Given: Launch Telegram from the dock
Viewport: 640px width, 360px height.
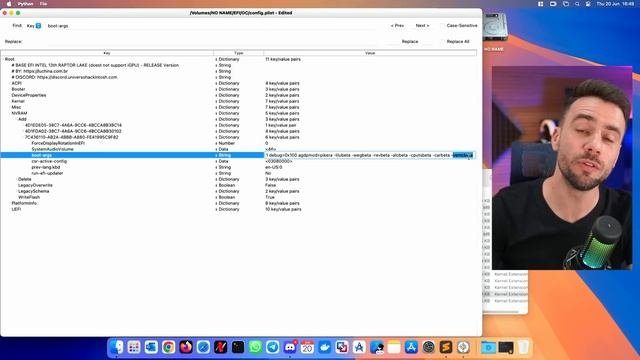Looking at the screenshot, I should tap(273, 347).
